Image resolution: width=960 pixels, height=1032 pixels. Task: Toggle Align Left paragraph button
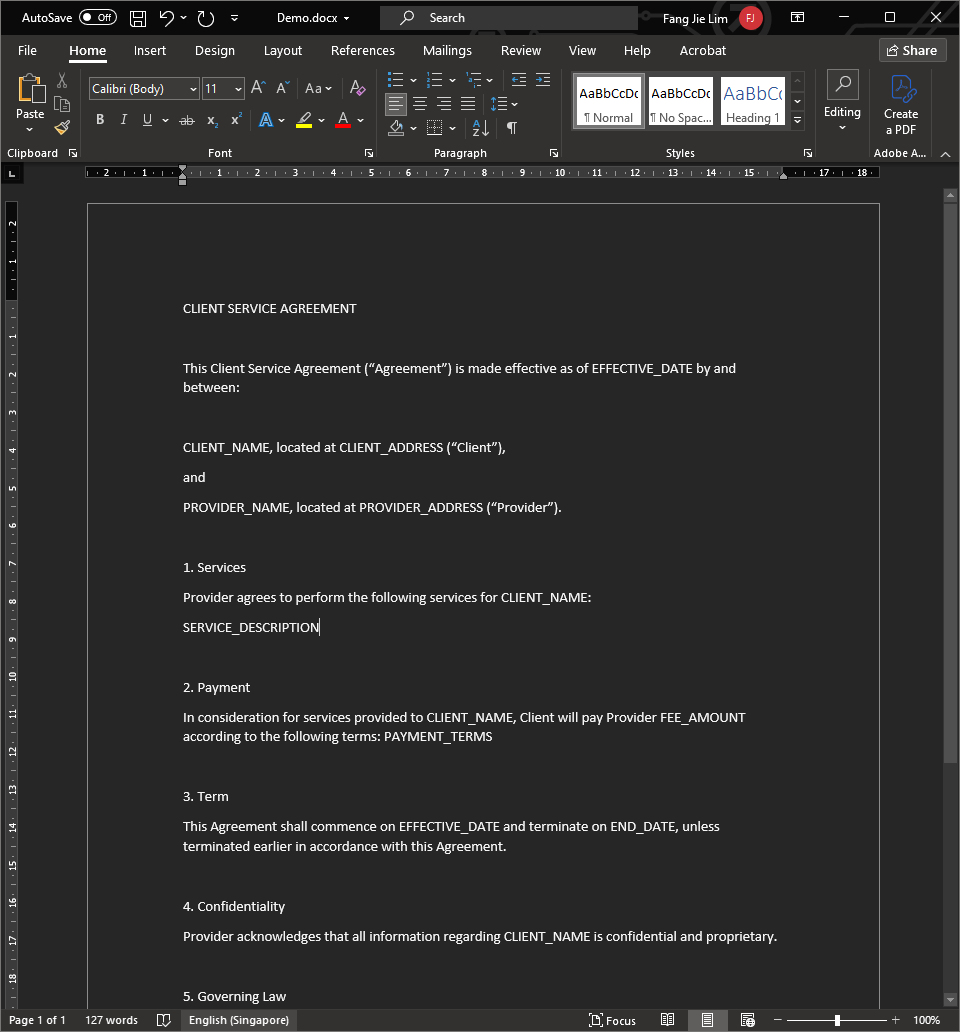pyautogui.click(x=395, y=104)
